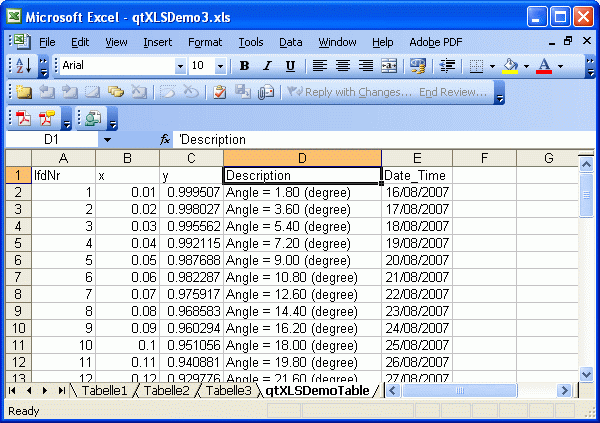Click formula bar containing 'Description
The image size is (600, 423).
384,140
